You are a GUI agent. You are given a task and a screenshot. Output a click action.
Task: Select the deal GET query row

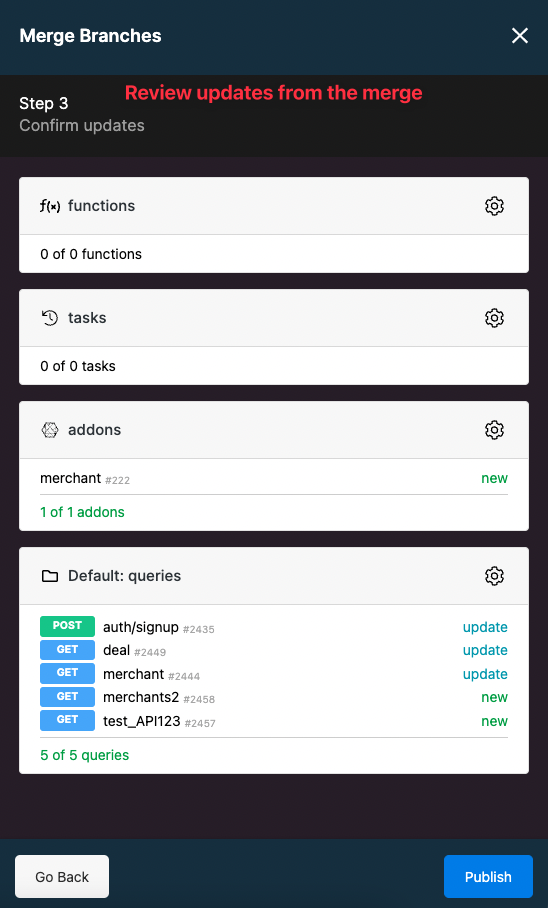274,650
